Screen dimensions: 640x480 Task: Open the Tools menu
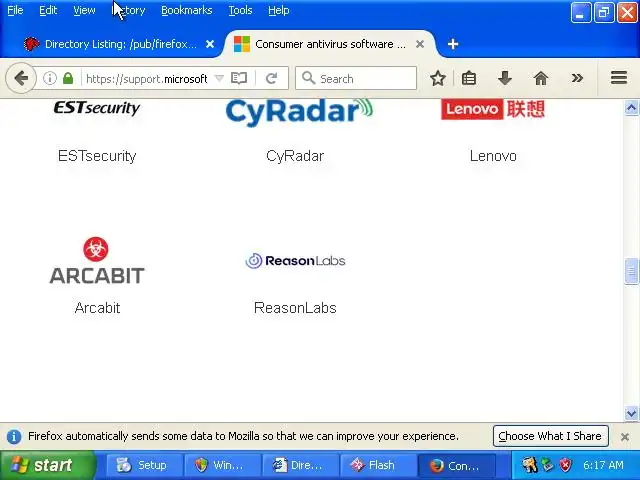240,10
